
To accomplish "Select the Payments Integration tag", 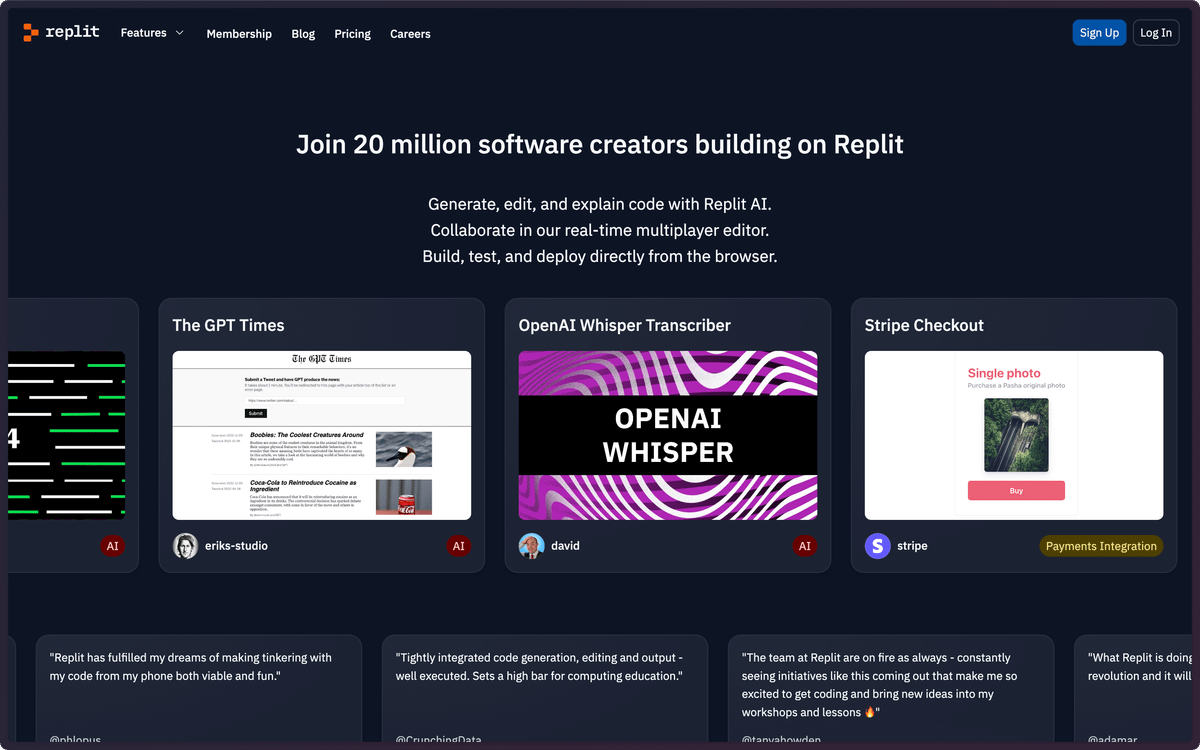I will click(x=1101, y=546).
